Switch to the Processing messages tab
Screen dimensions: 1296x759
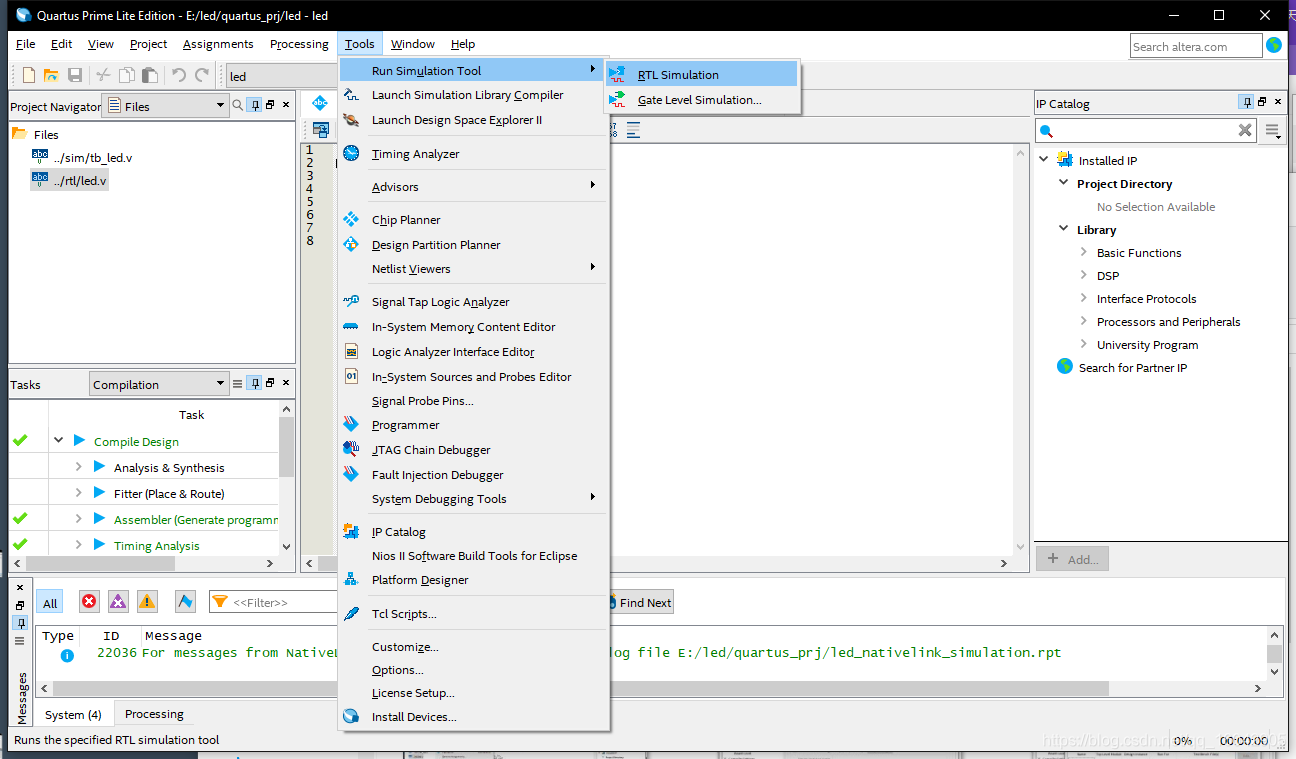tap(154, 714)
